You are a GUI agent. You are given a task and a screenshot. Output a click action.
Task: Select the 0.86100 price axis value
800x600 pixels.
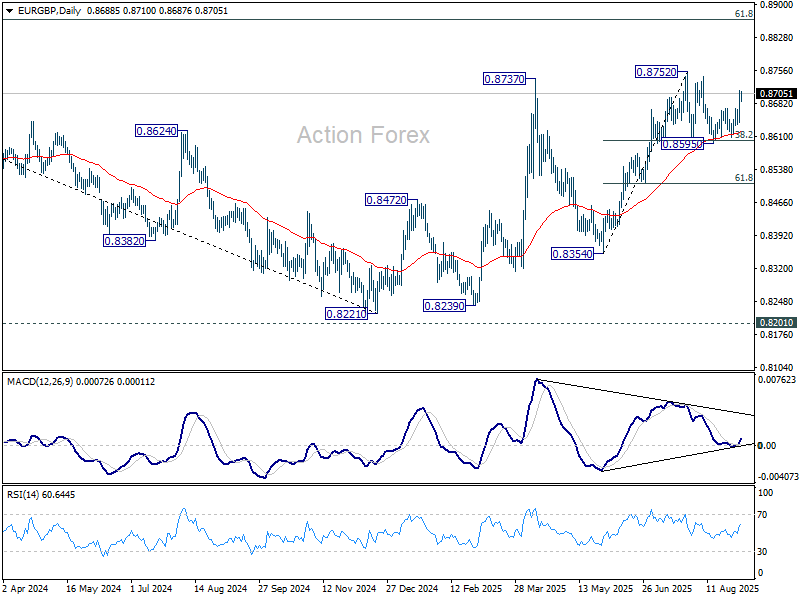(777, 137)
